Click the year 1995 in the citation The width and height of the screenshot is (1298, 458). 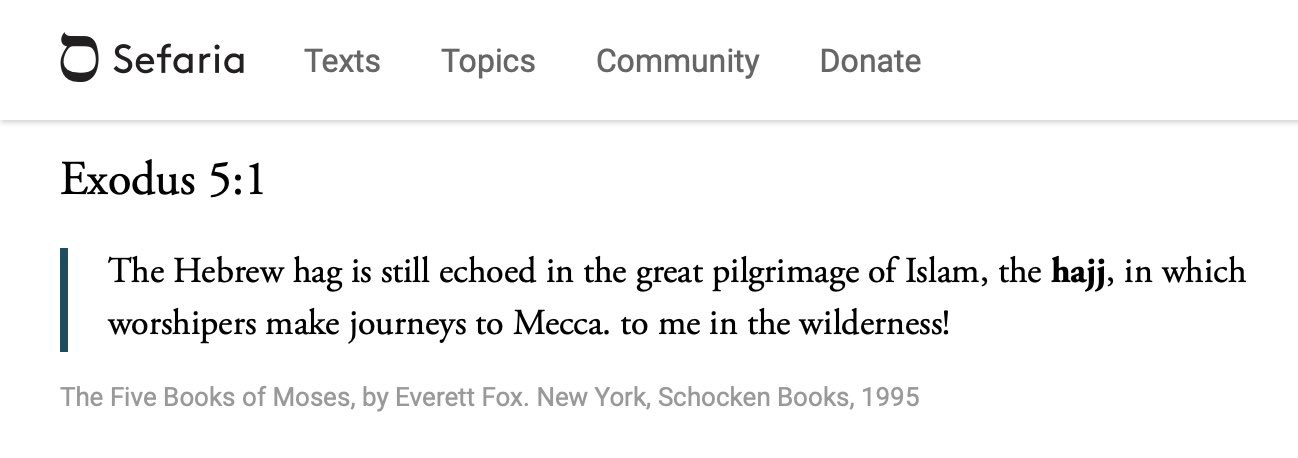click(890, 397)
